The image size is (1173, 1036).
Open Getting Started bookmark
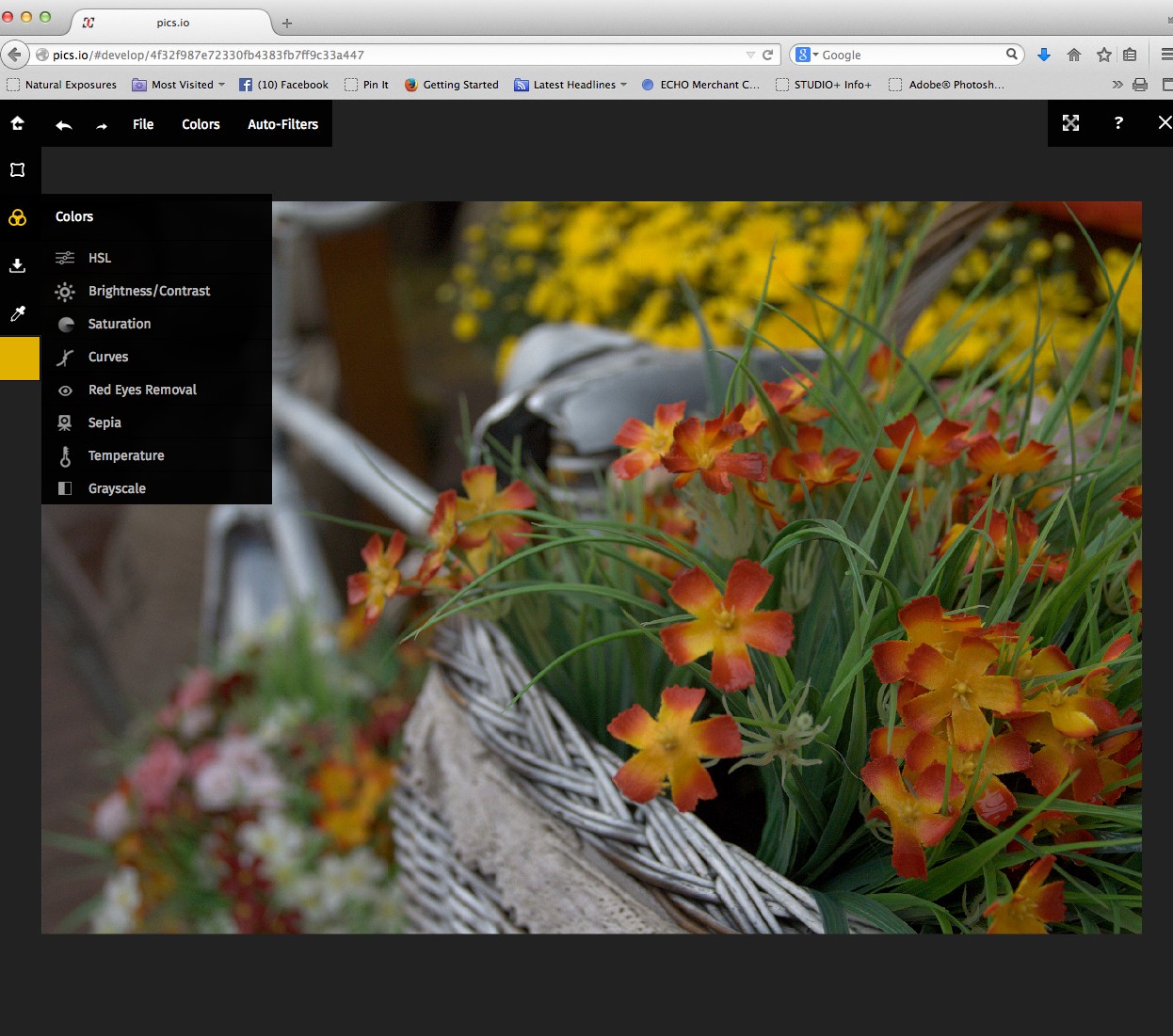[x=452, y=85]
